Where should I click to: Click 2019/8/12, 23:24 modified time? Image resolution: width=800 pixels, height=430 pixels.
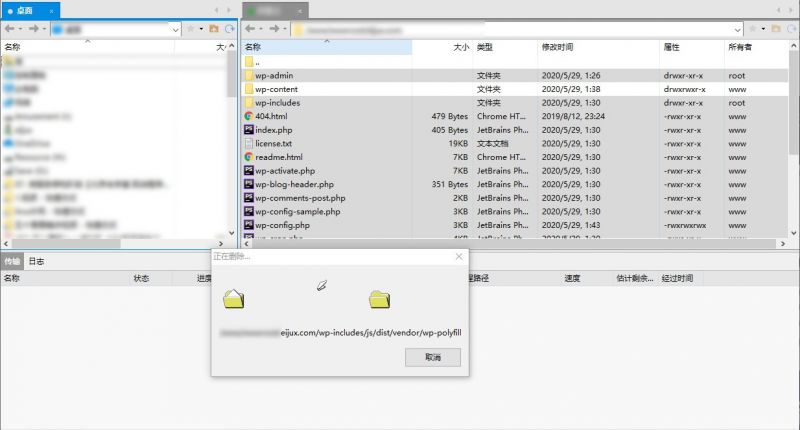click(573, 116)
